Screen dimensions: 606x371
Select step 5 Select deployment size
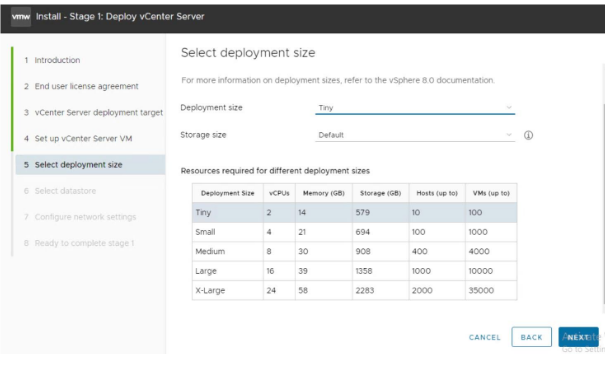point(90,165)
